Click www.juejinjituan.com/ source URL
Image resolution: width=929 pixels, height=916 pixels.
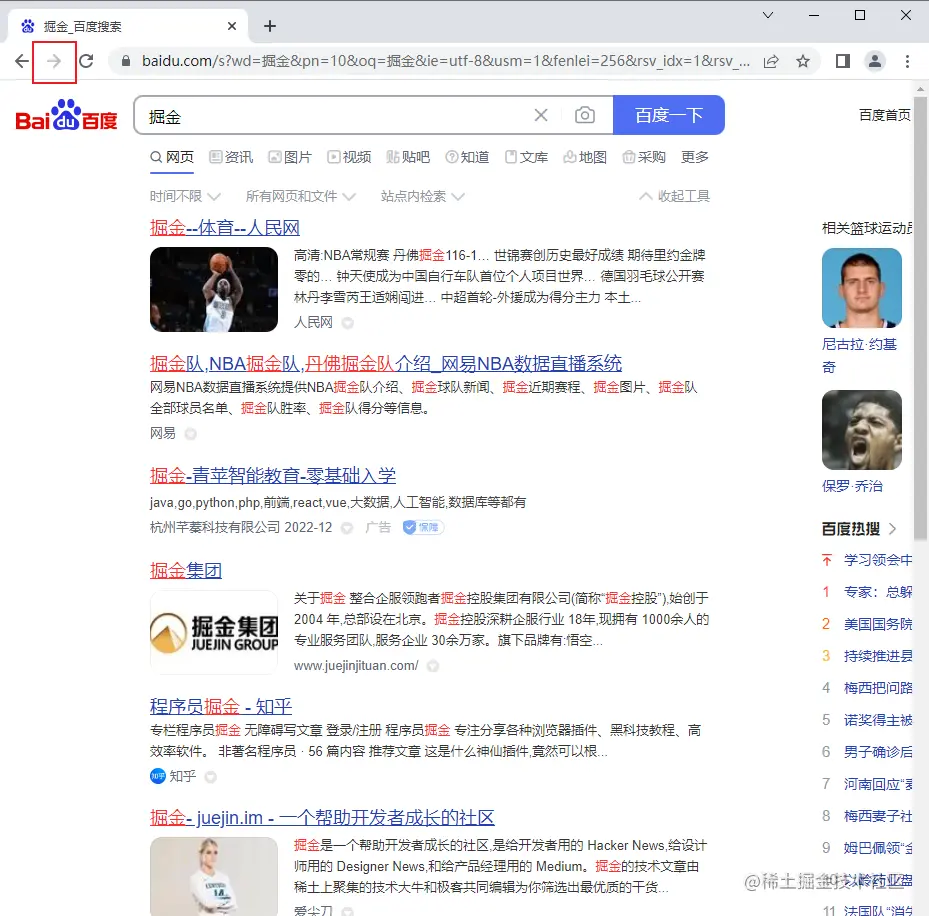pos(356,666)
